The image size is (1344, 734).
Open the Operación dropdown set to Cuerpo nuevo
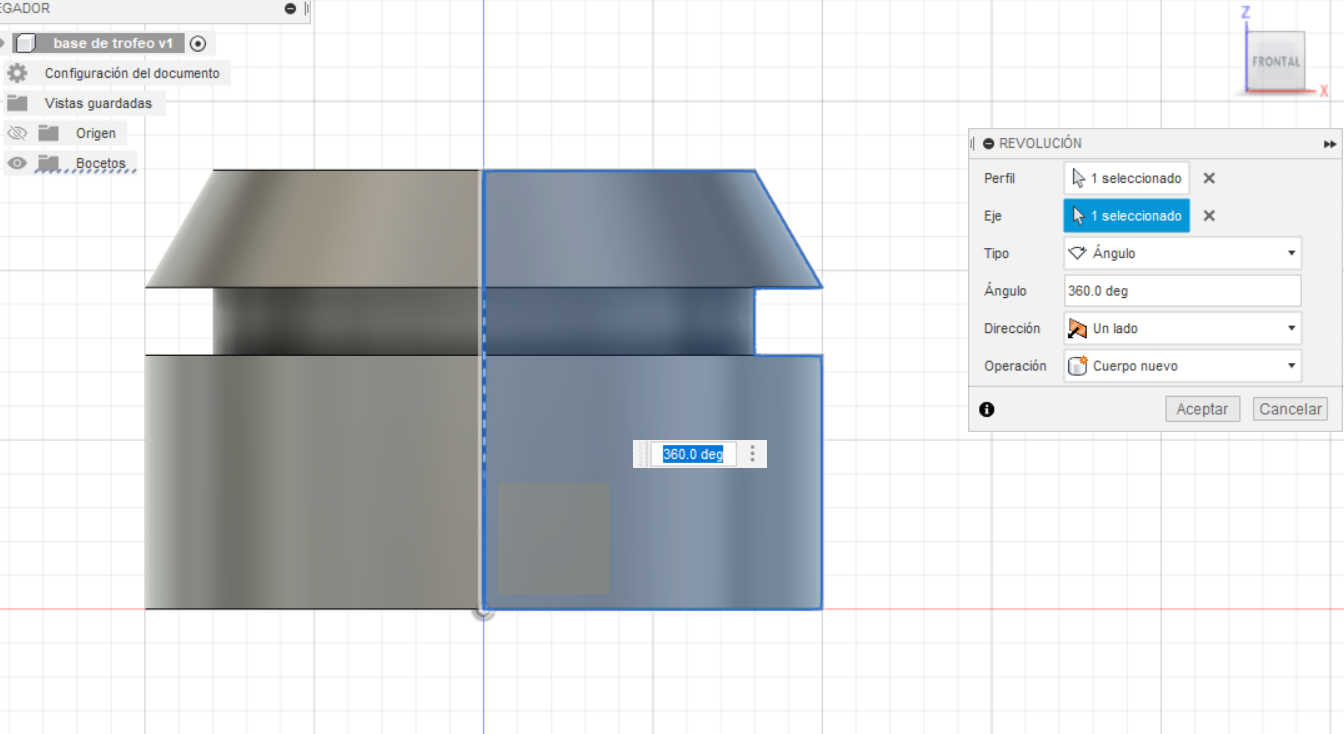tap(1182, 366)
